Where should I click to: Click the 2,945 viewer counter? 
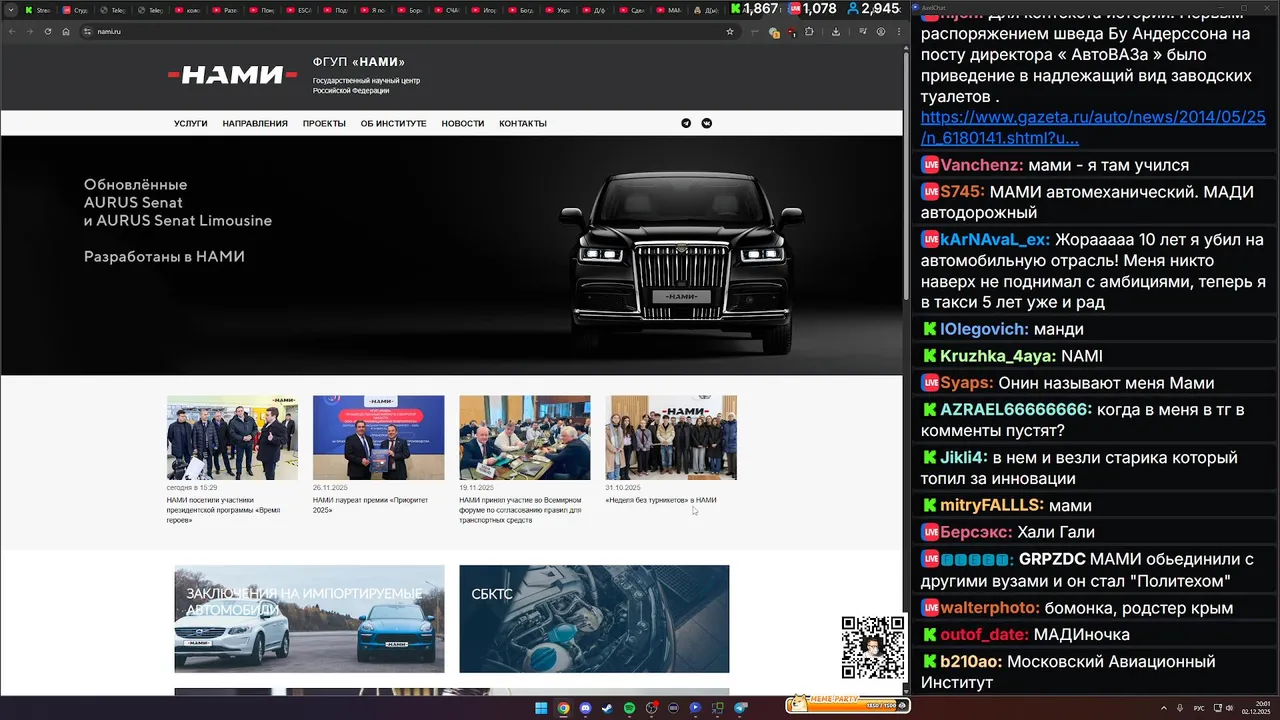tap(872, 9)
